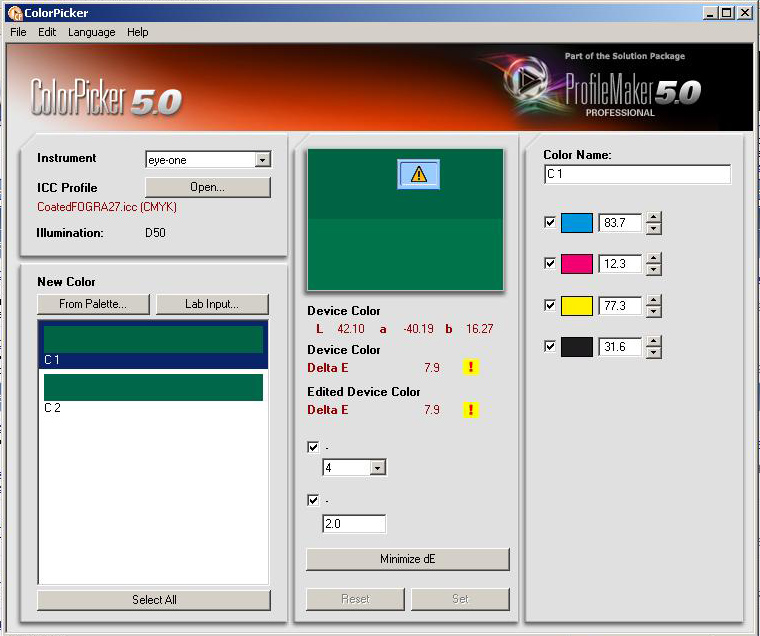The image size is (760, 636).
Task: Click the Device Color Delta E value 7.9
Action: [x=432, y=367]
